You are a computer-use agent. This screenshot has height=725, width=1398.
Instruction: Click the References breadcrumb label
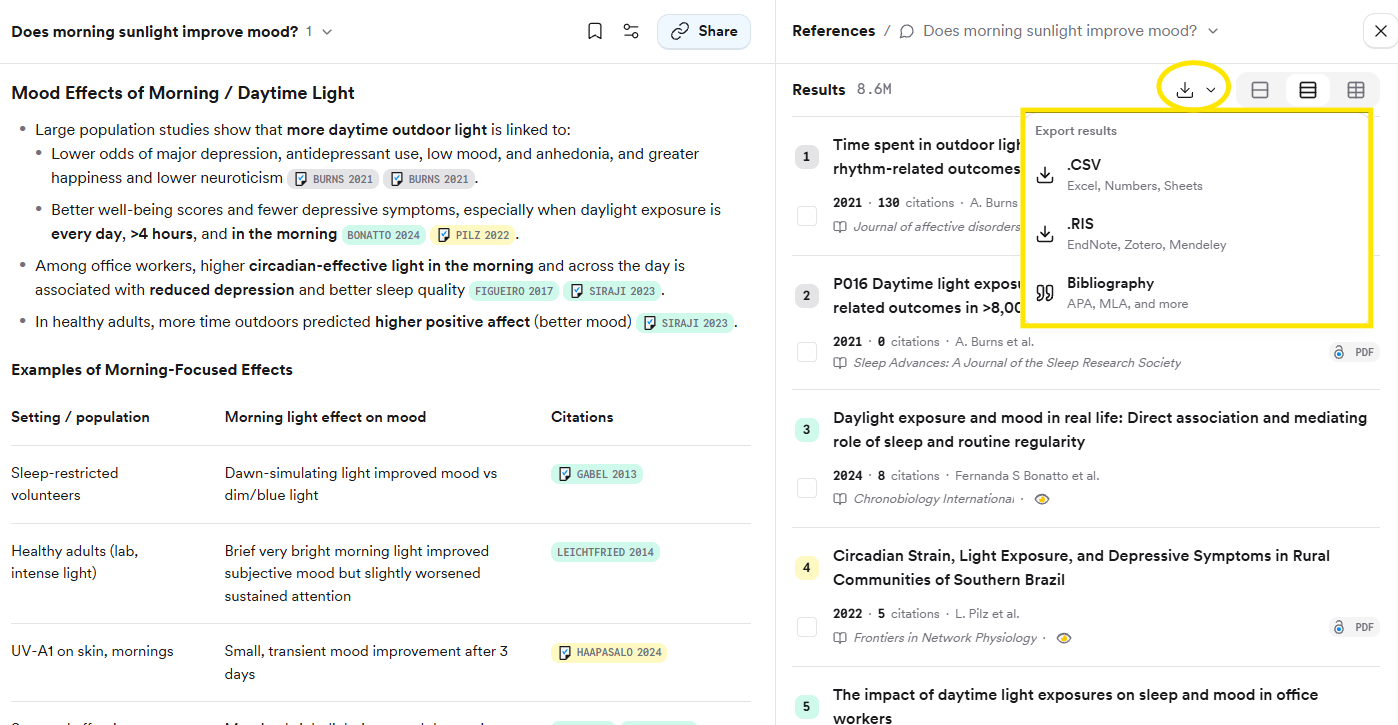833,31
